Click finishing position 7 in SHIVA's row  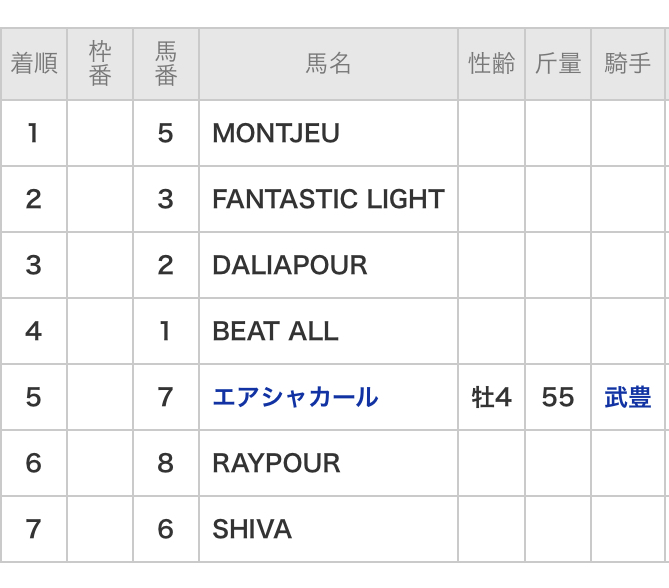34,529
